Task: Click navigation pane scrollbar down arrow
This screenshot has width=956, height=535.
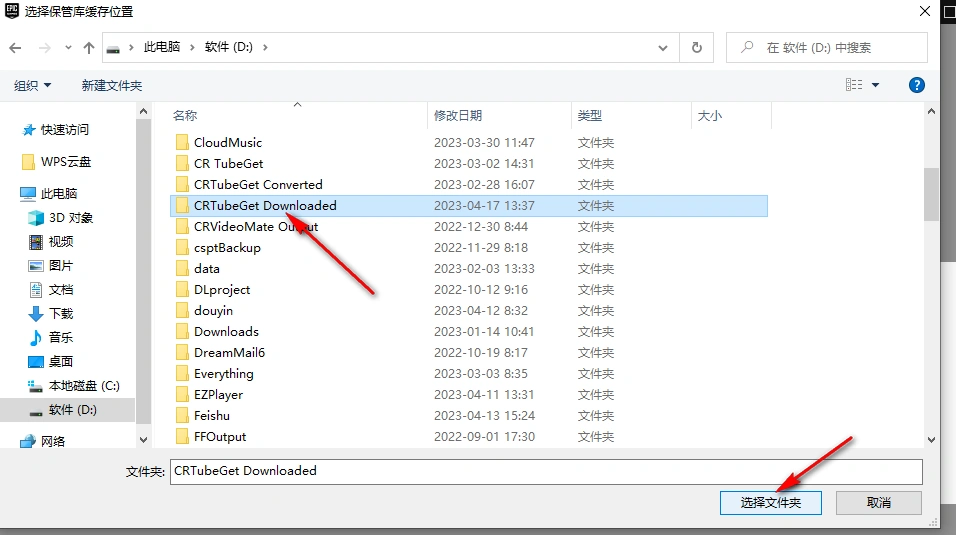Action: tap(143, 440)
